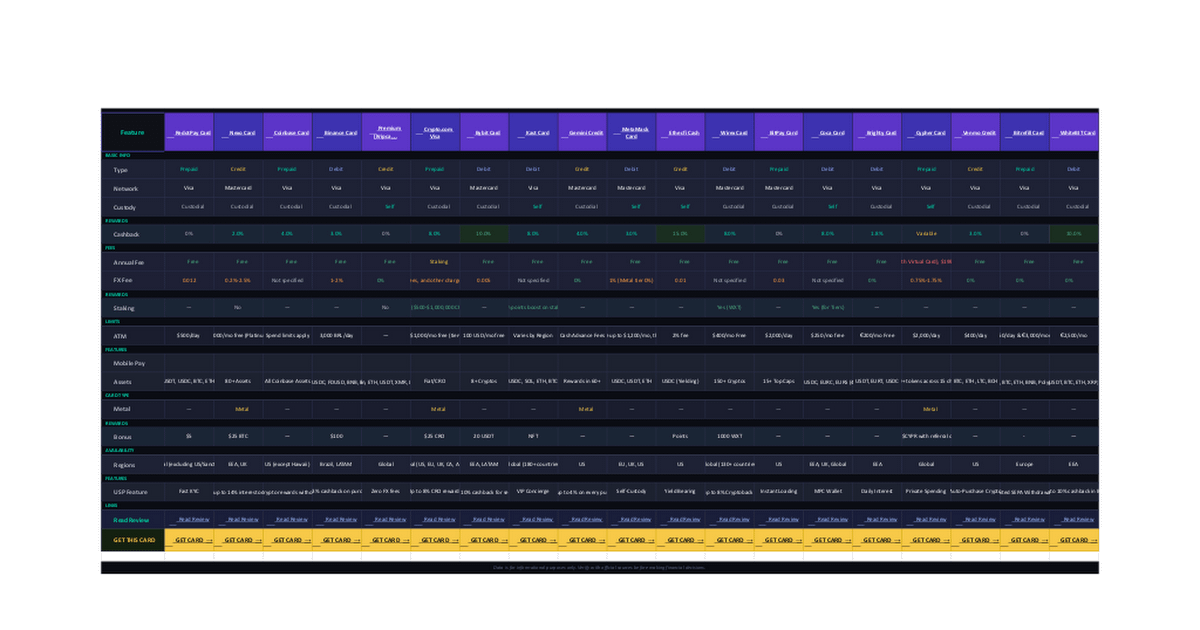Viewport: 1200px width, 630px height.
Task: Click the Binance Card header link
Action: (340, 132)
